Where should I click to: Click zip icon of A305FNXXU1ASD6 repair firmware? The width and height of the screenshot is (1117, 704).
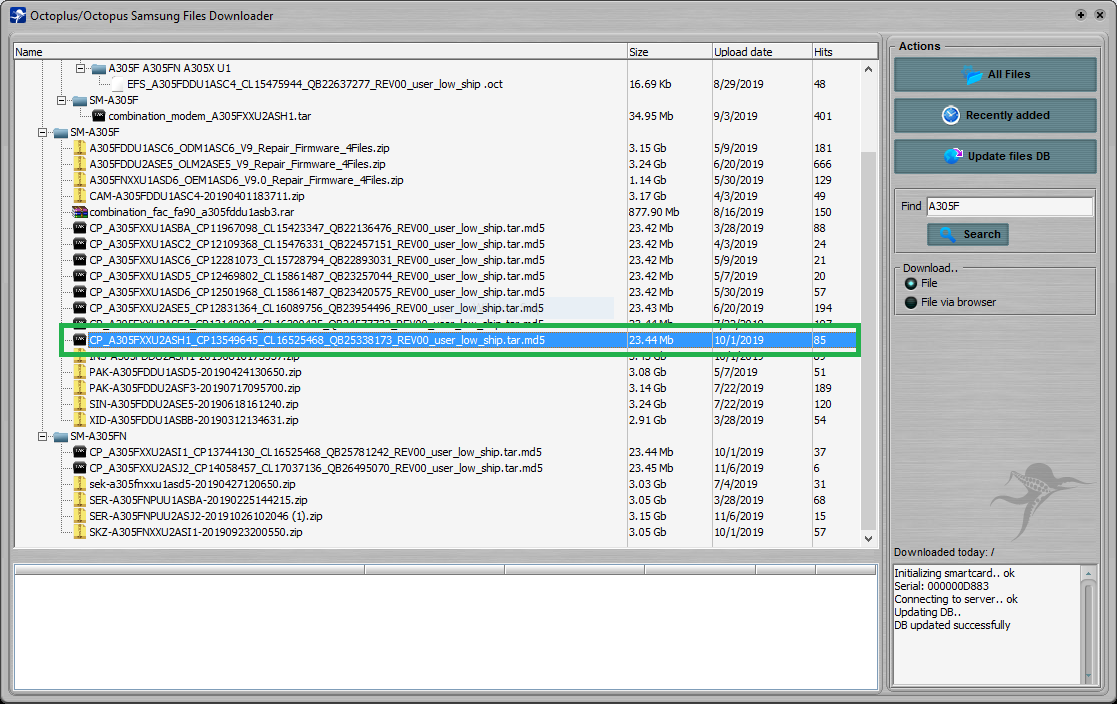[x=79, y=180]
